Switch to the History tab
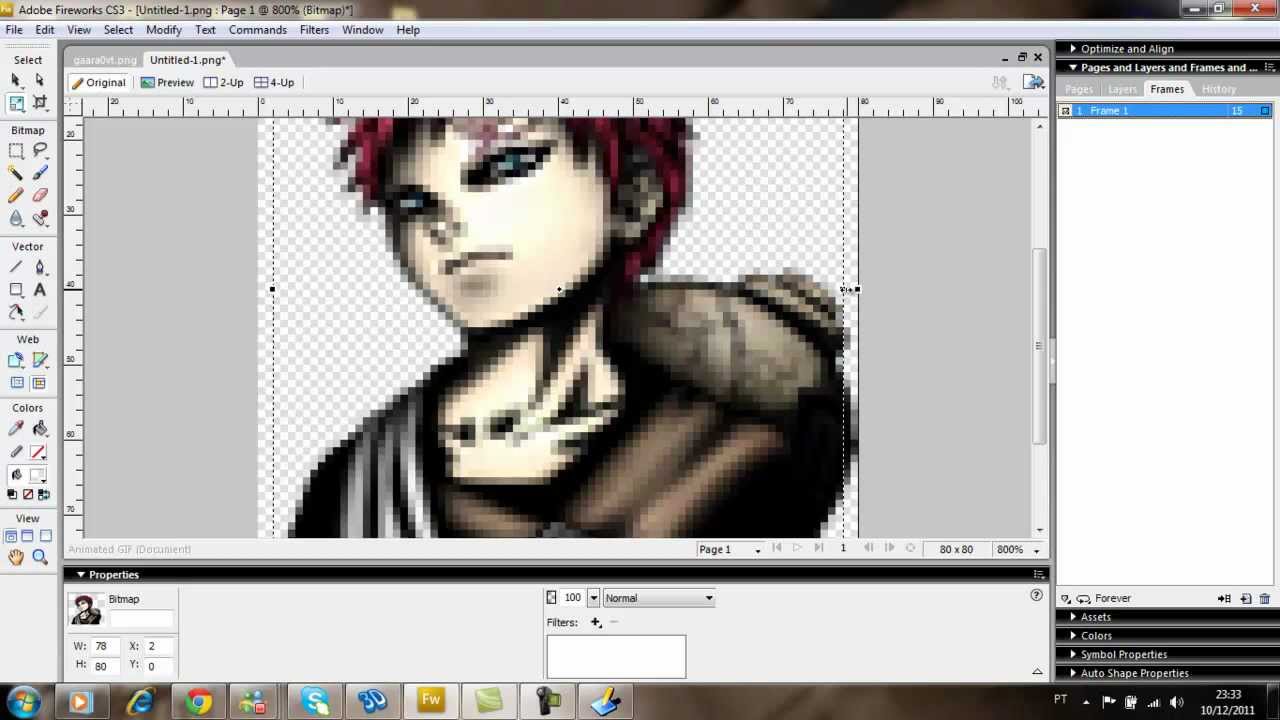The image size is (1280, 720). [1218, 89]
